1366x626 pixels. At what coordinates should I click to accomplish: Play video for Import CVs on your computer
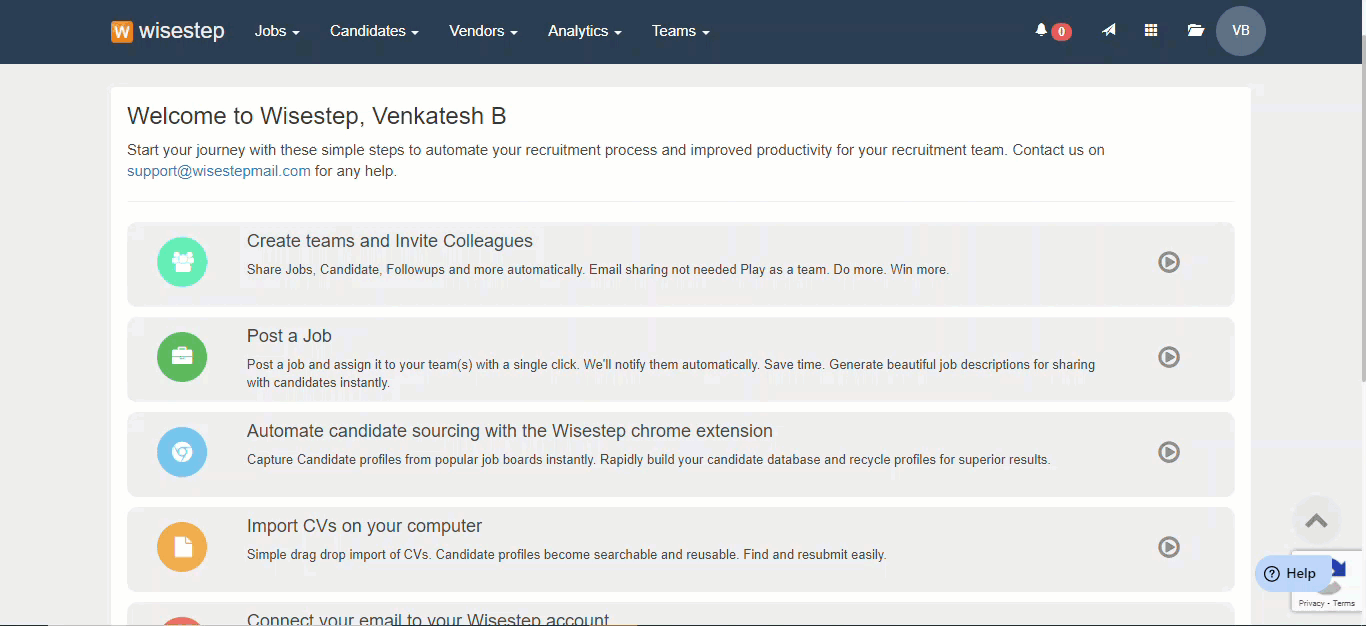pos(1169,547)
